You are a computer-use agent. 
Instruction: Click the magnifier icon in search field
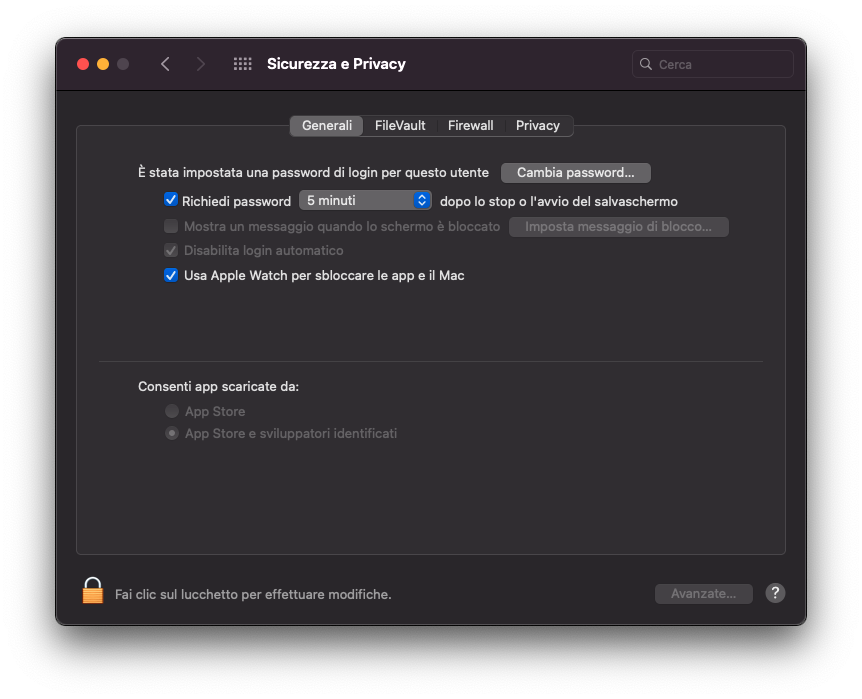point(646,64)
